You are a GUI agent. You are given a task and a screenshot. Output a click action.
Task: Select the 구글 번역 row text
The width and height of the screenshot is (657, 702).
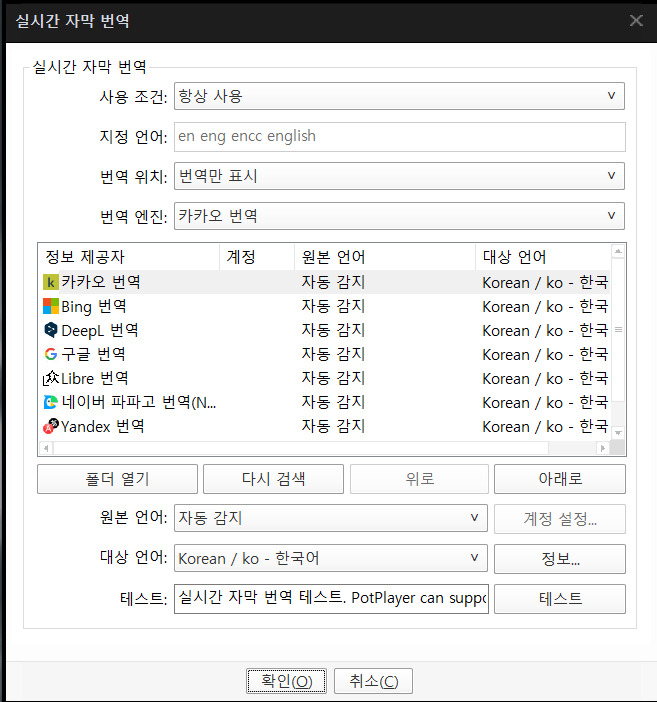[93, 354]
